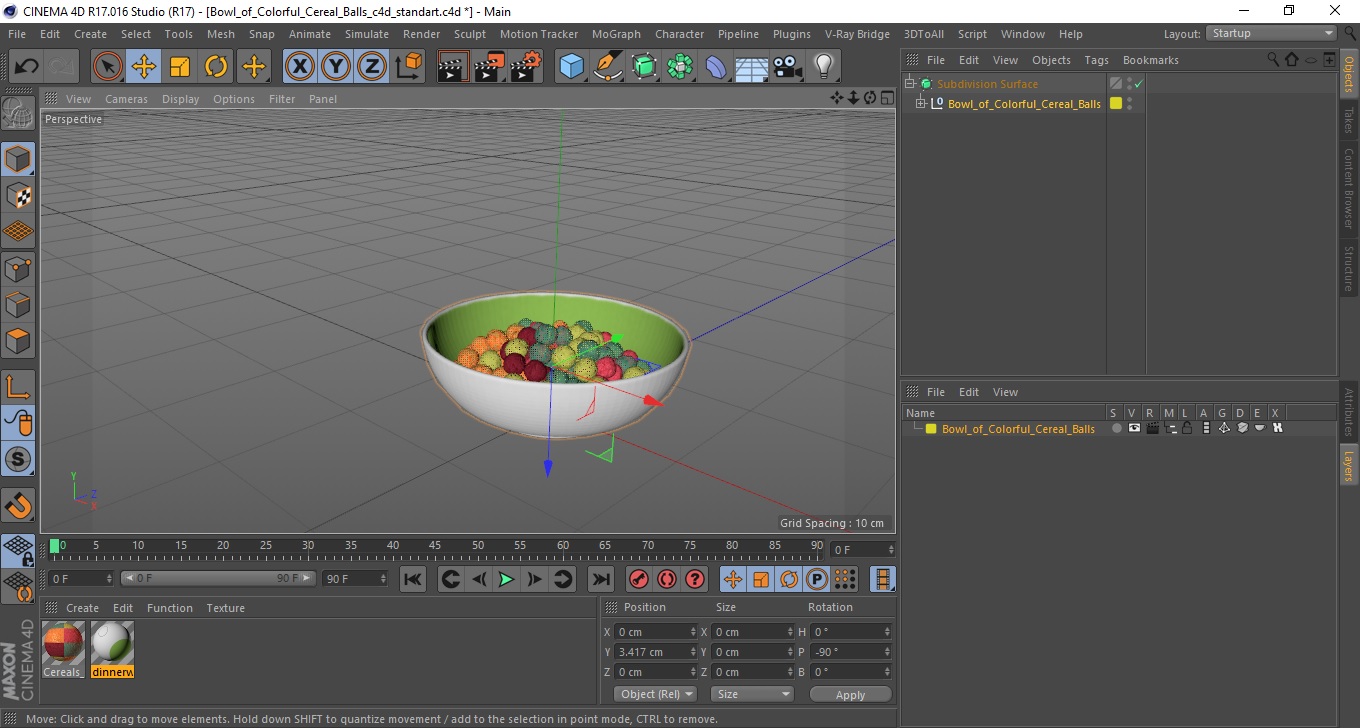
Task: Click the Position Y input field
Action: coord(651,652)
